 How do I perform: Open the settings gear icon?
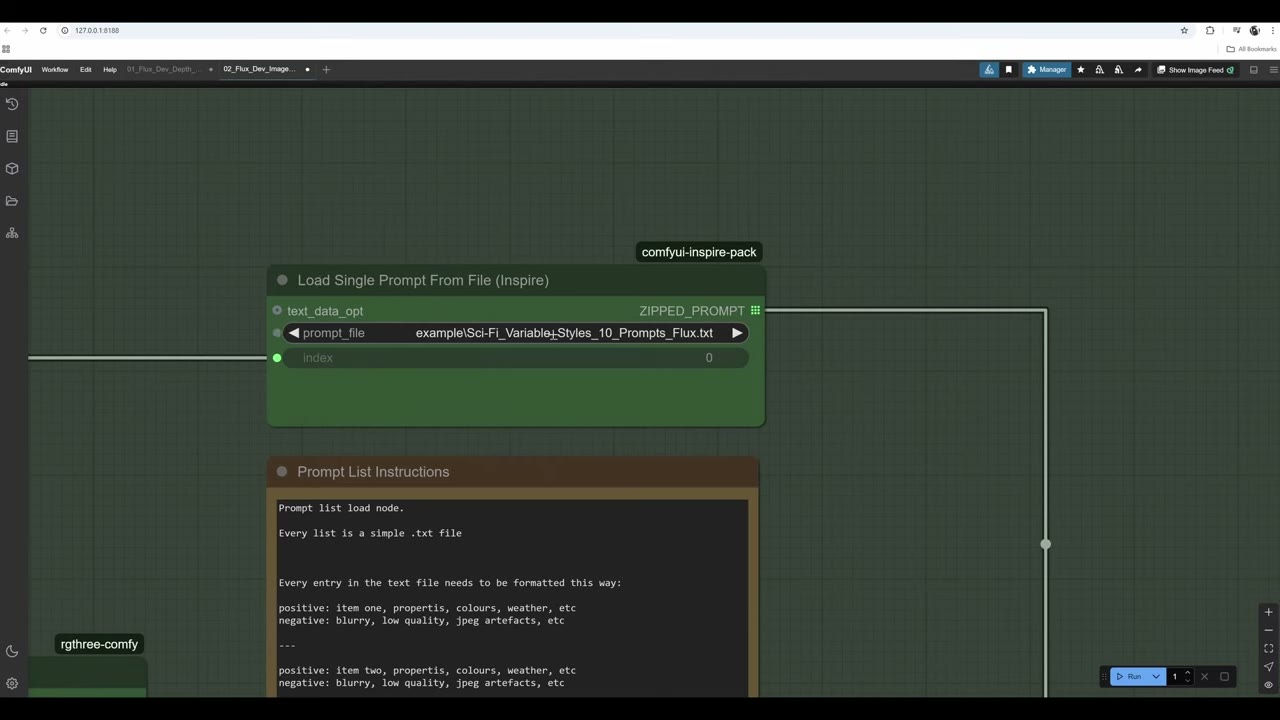12,684
